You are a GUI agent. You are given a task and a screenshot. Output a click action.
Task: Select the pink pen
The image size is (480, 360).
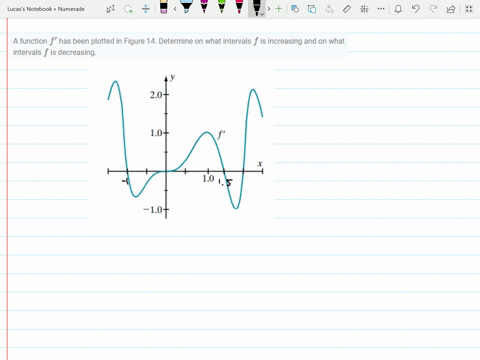point(239,7)
